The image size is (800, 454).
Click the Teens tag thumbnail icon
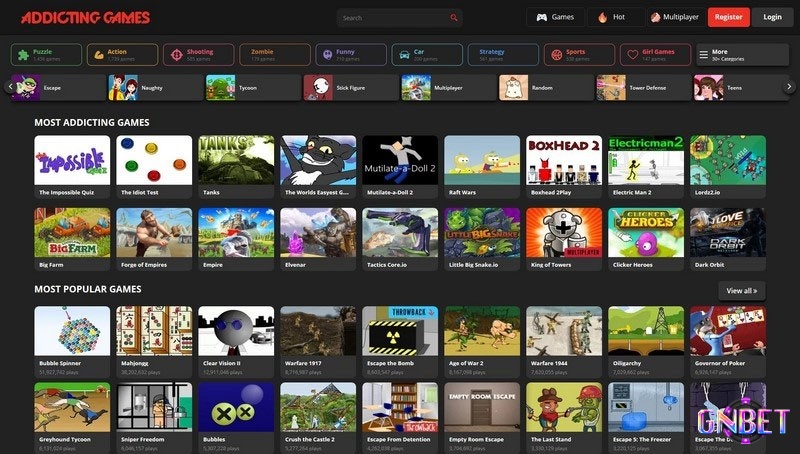coord(709,88)
